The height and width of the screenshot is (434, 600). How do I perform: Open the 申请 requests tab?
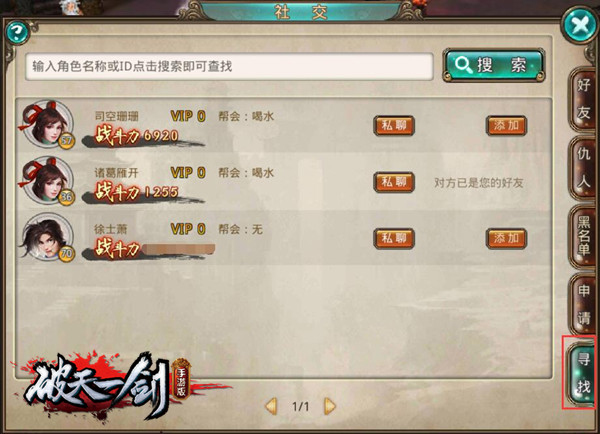tap(583, 305)
